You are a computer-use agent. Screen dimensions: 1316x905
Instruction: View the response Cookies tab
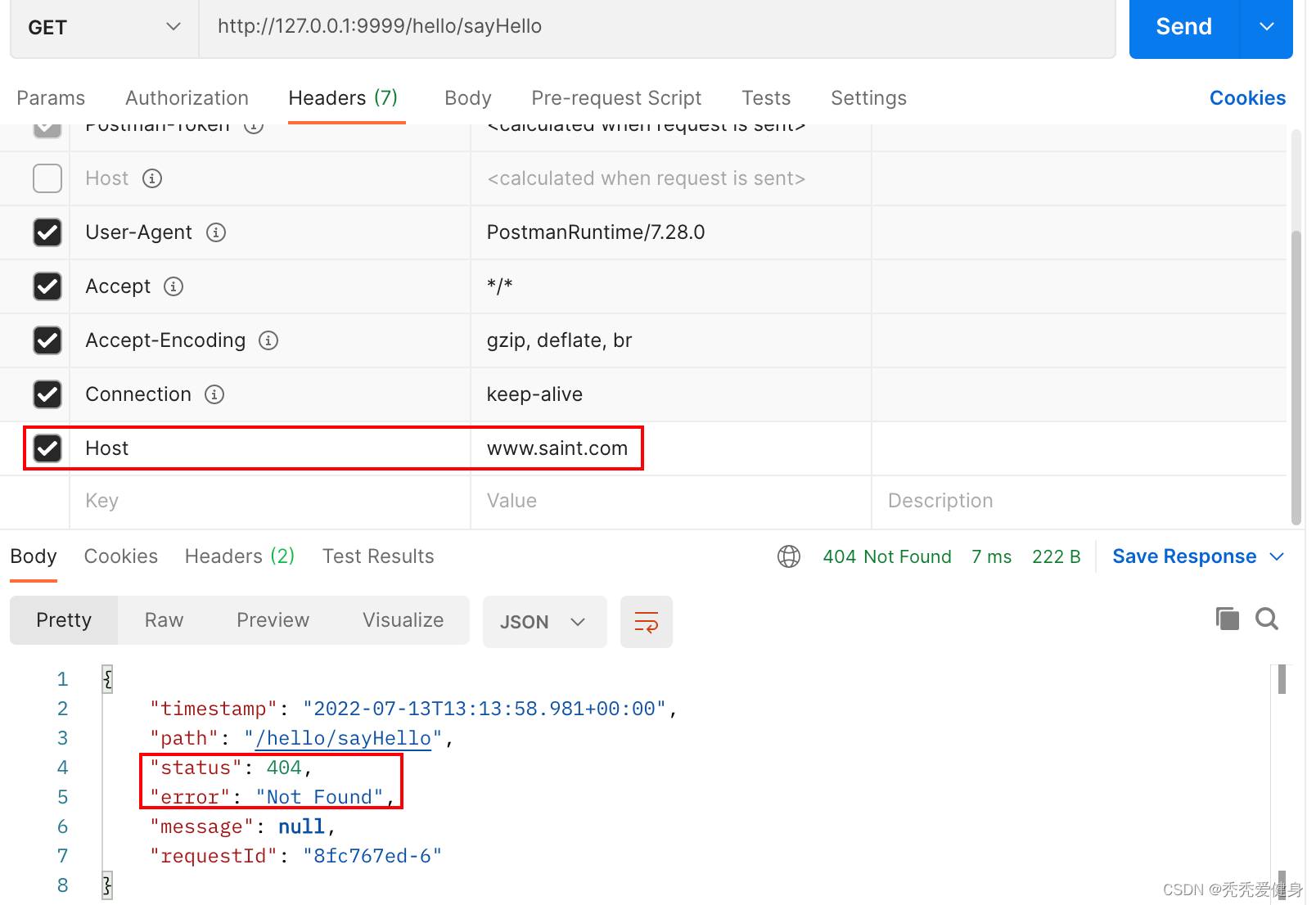point(121,556)
